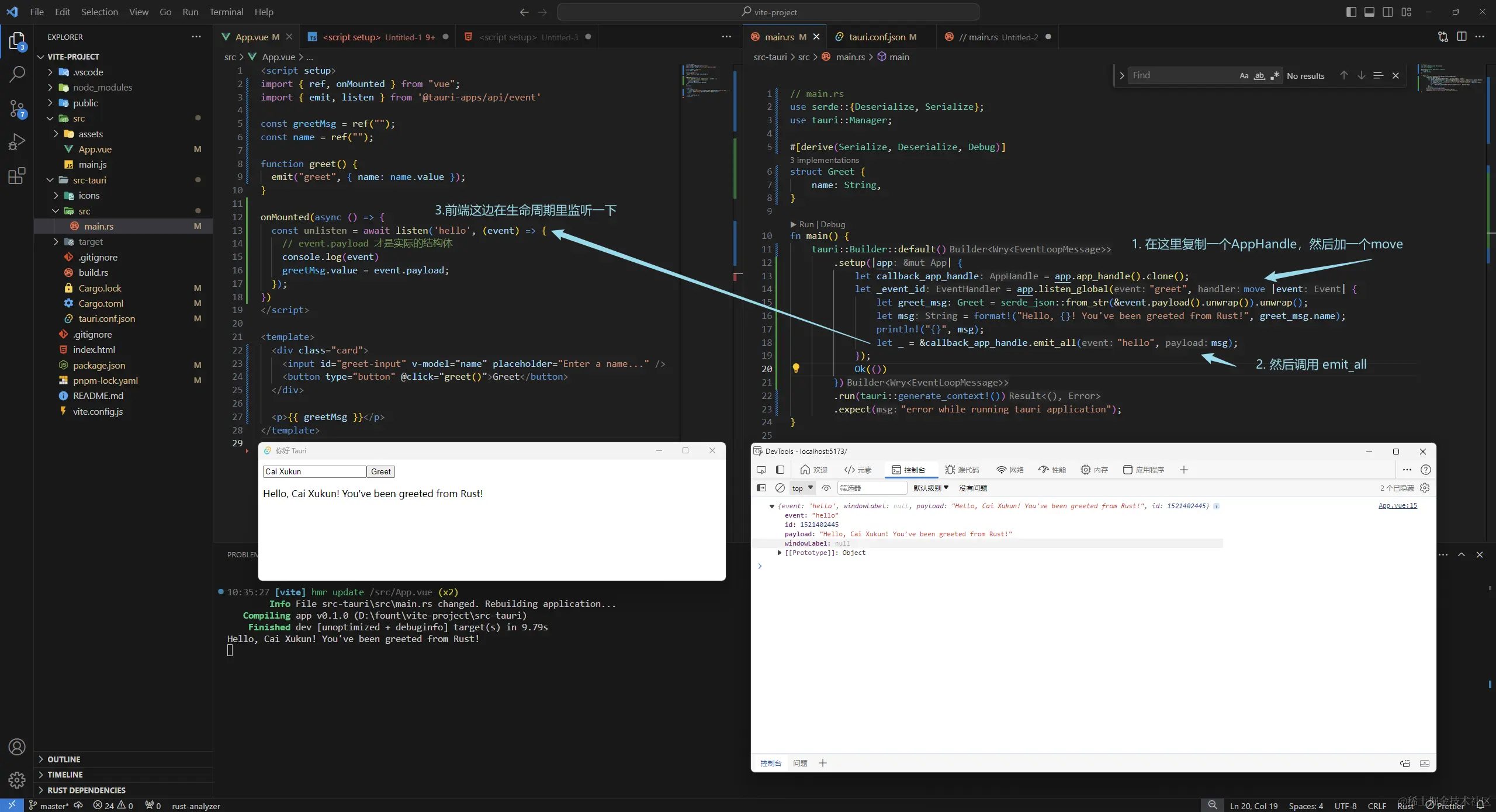This screenshot has width=1496, height=812.
Task: Clear the DevTools console
Action: coord(780,488)
